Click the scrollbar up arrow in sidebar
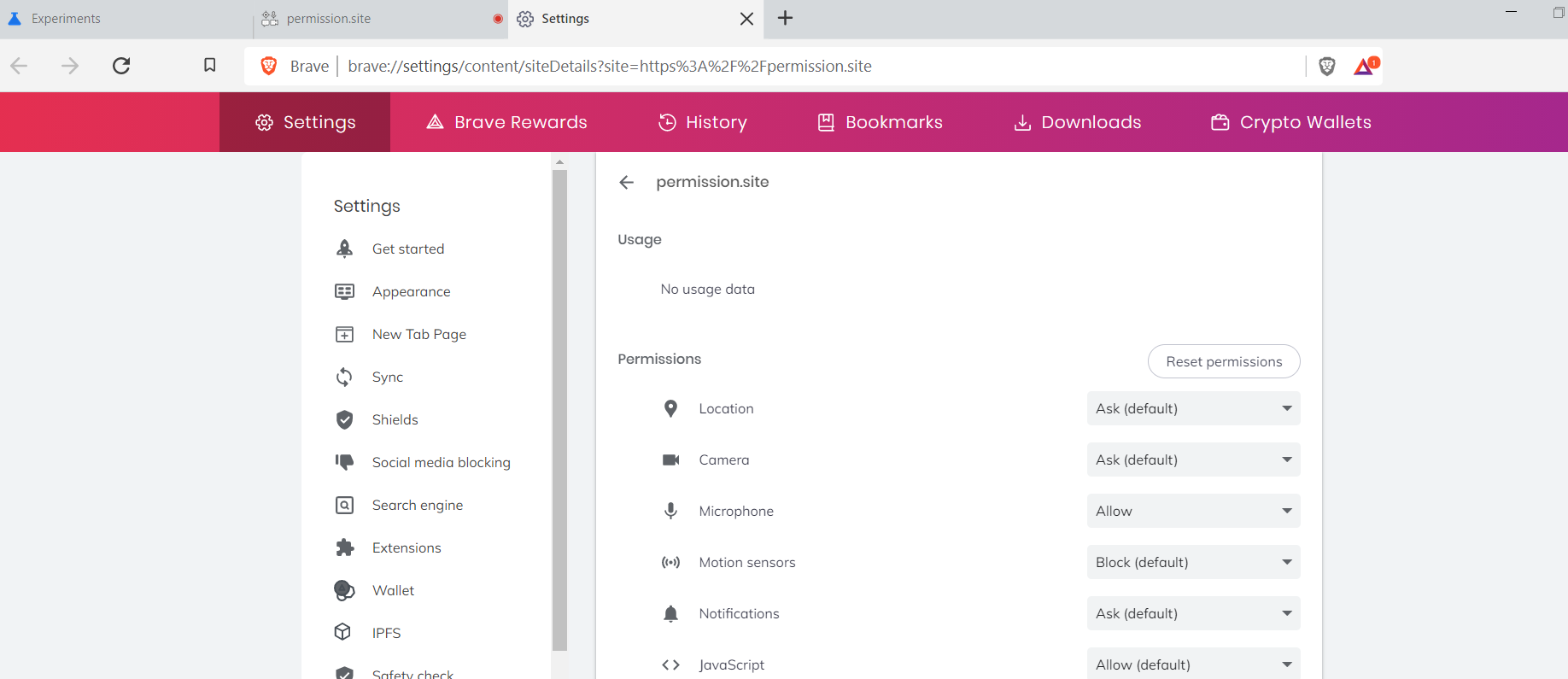The image size is (1568, 679). coord(559,161)
